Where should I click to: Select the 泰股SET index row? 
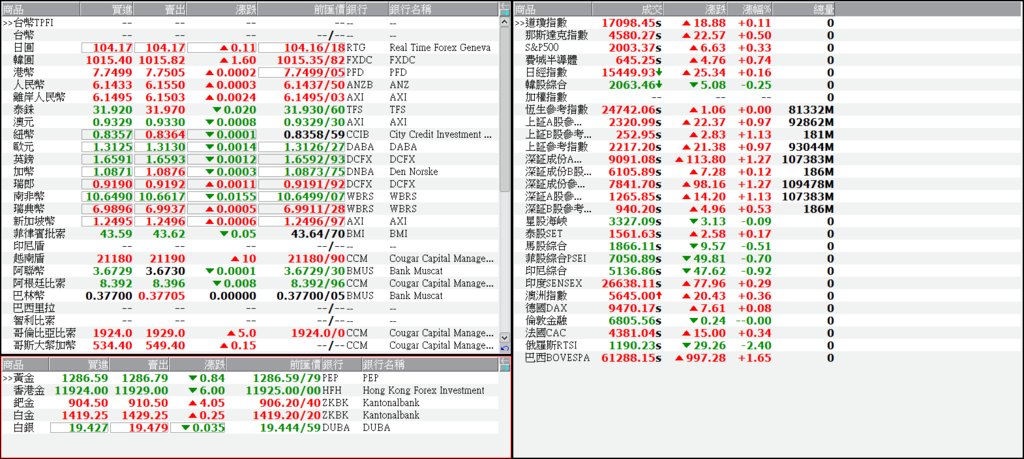pos(675,234)
